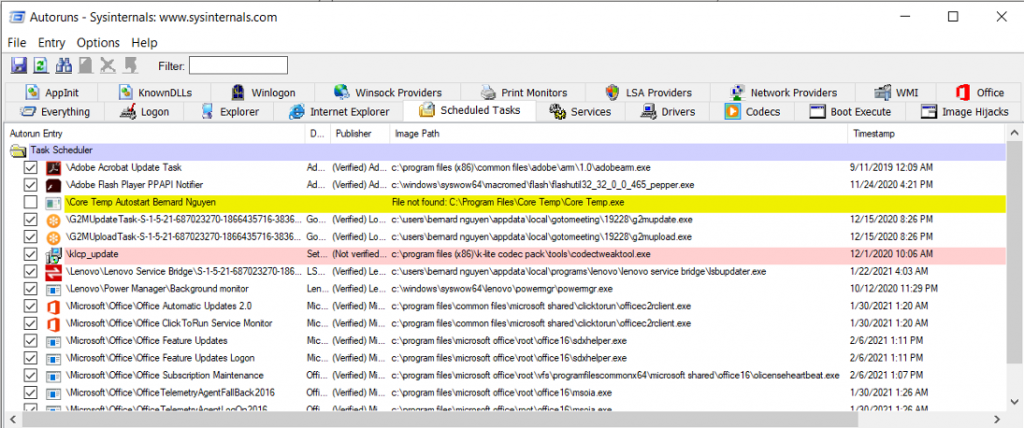This screenshot has height=428, width=1024.
Task: Click the Office ClickToRun Service Monitor icon
Action: coord(53,323)
